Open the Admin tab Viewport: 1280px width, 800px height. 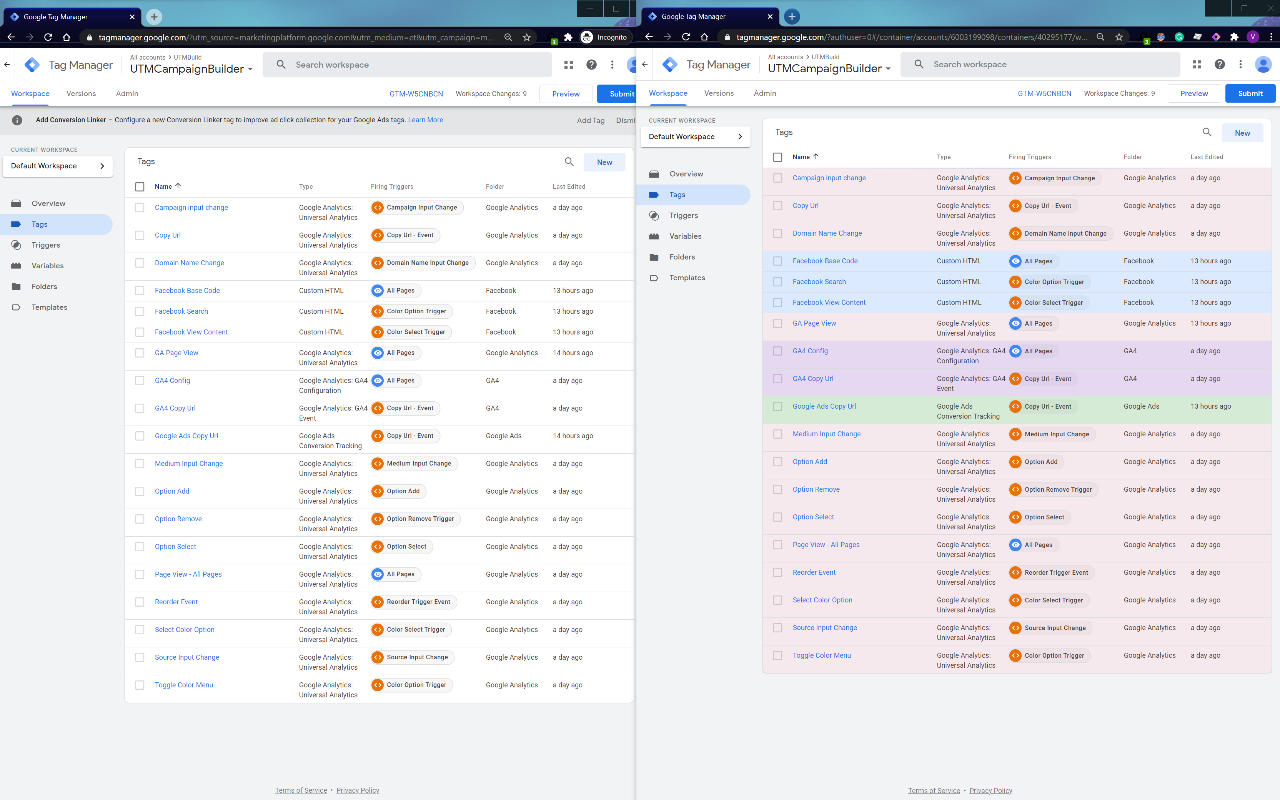[x=764, y=93]
